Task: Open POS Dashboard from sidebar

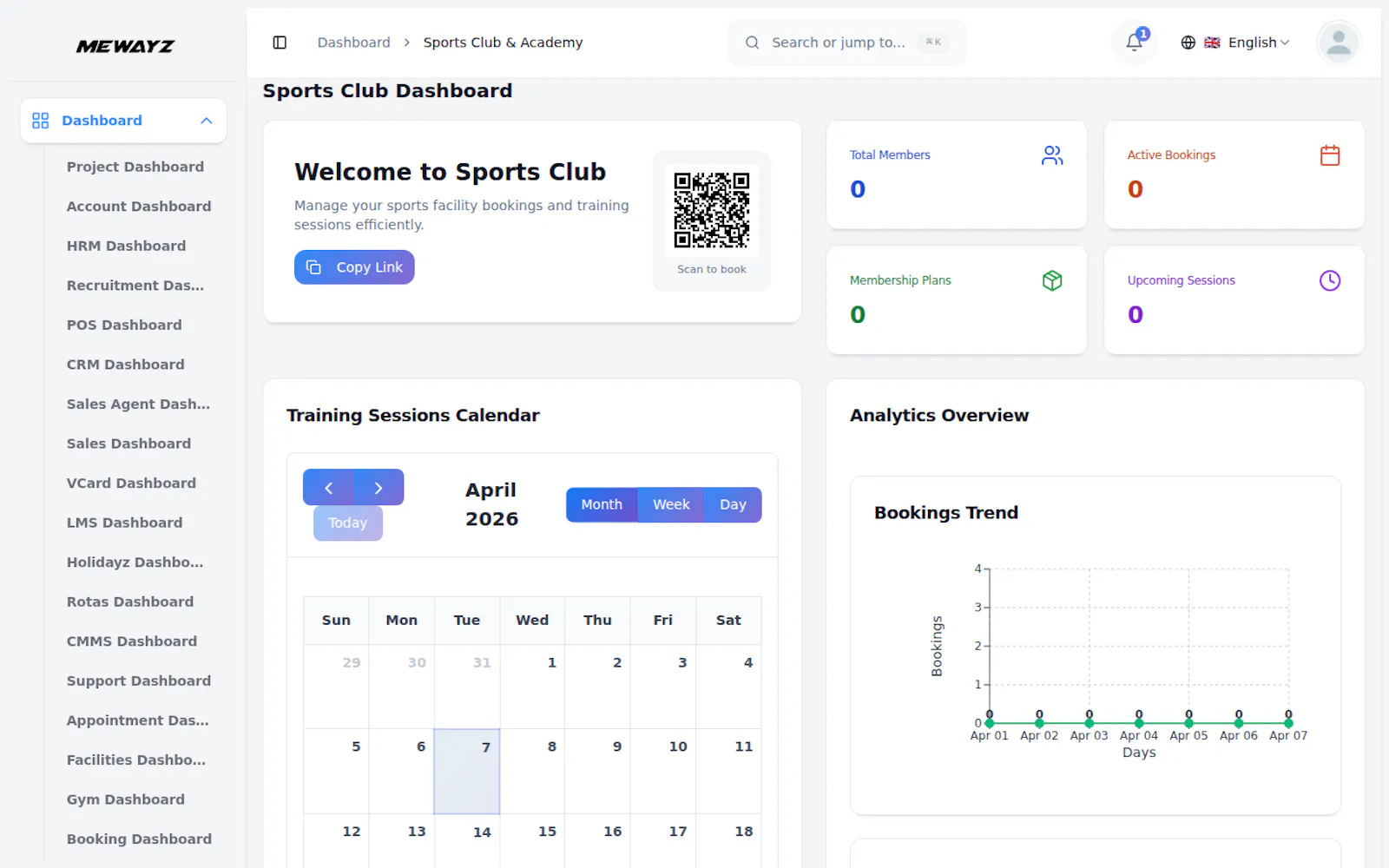Action: coord(124,325)
